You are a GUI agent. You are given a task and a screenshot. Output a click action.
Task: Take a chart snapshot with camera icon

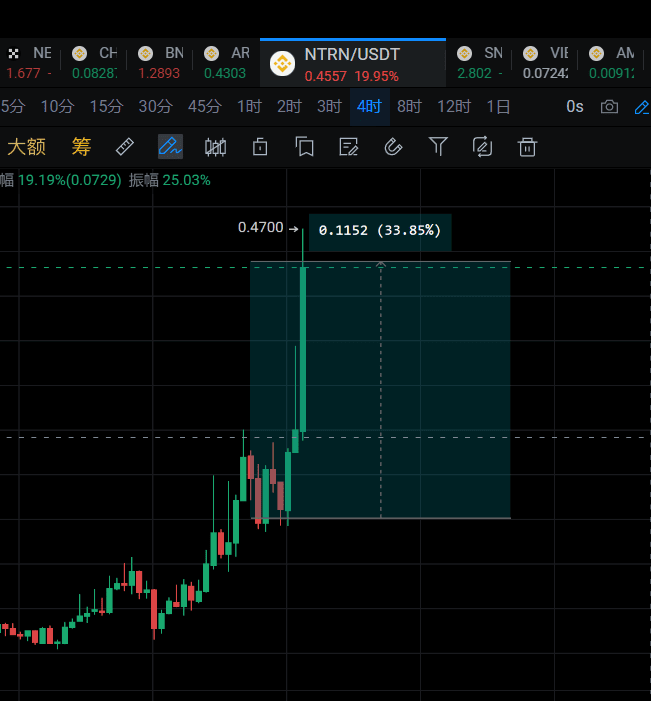[x=609, y=107]
